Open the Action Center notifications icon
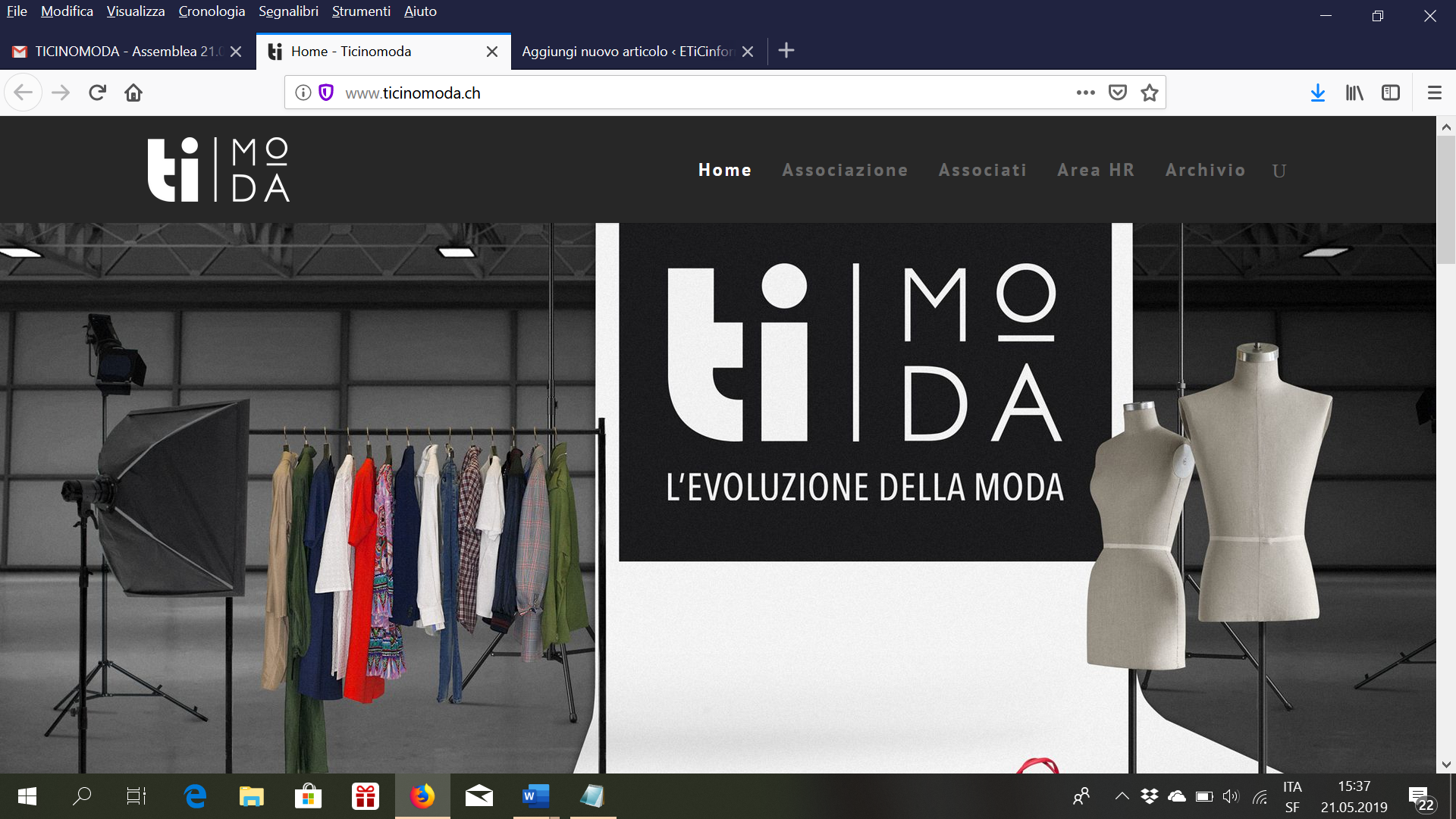Image resolution: width=1456 pixels, height=819 pixels. pyautogui.click(x=1422, y=798)
